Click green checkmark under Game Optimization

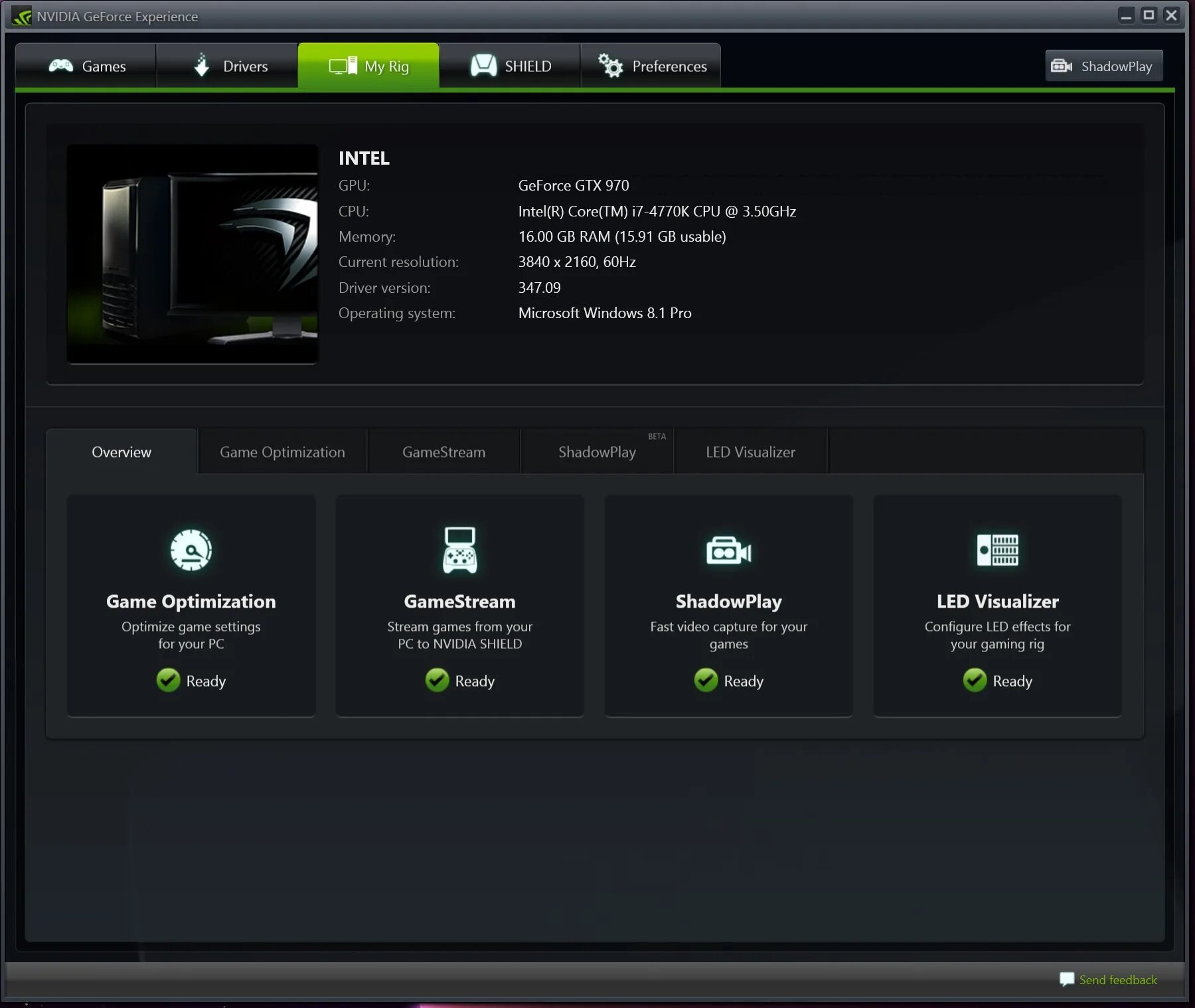[x=168, y=680]
